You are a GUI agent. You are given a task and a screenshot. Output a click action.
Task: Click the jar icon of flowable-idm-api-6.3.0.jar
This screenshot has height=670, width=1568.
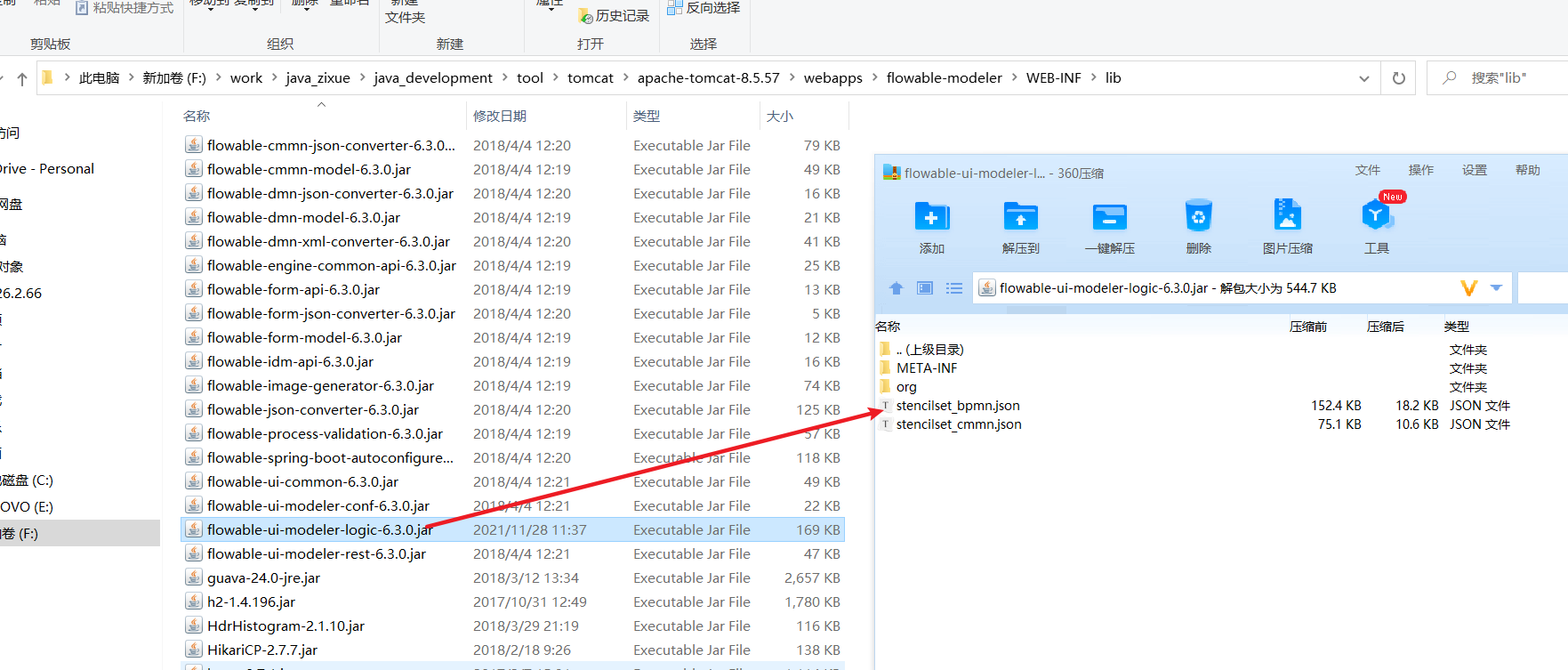tap(193, 361)
